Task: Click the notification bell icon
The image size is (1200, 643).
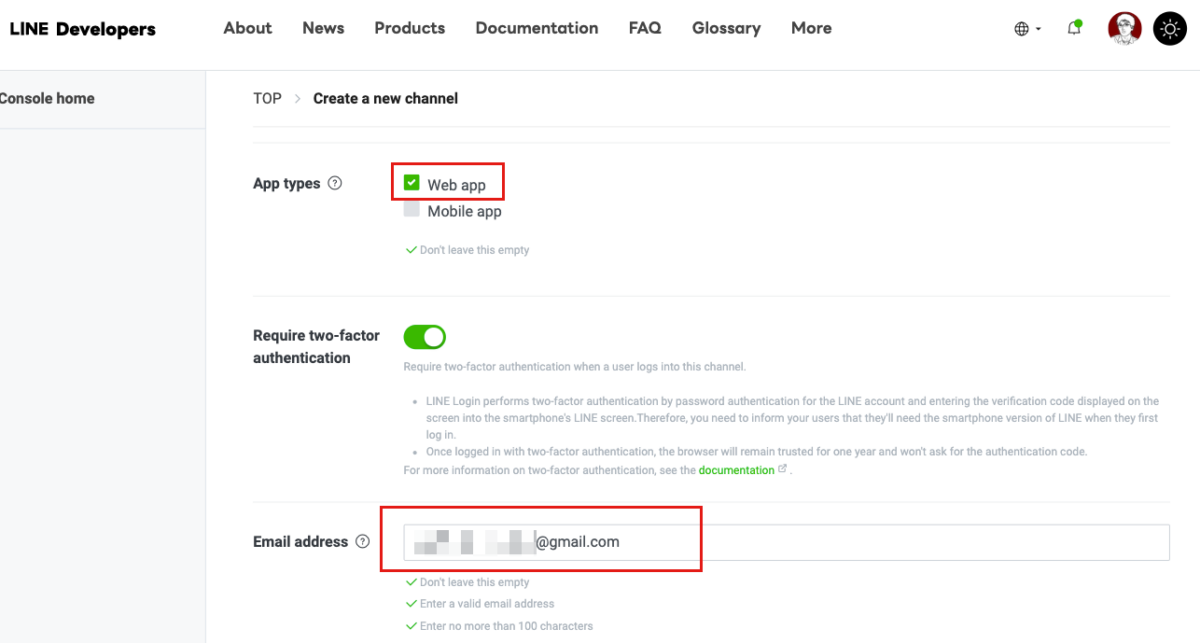Action: (1074, 28)
